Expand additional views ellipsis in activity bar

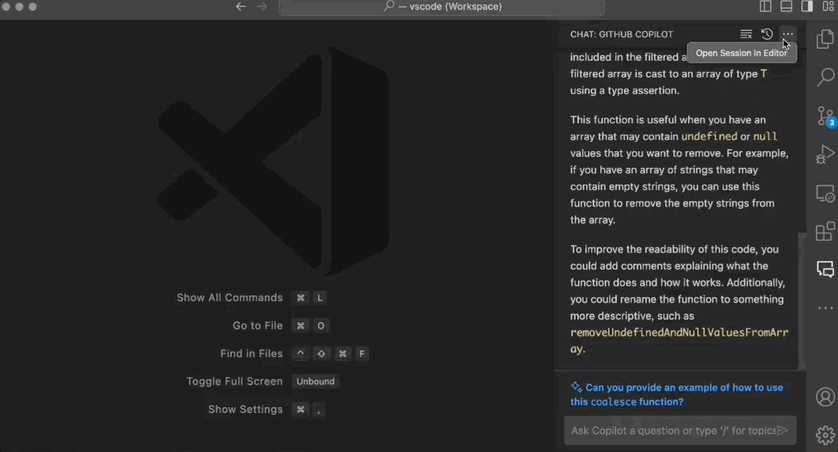[x=825, y=308]
